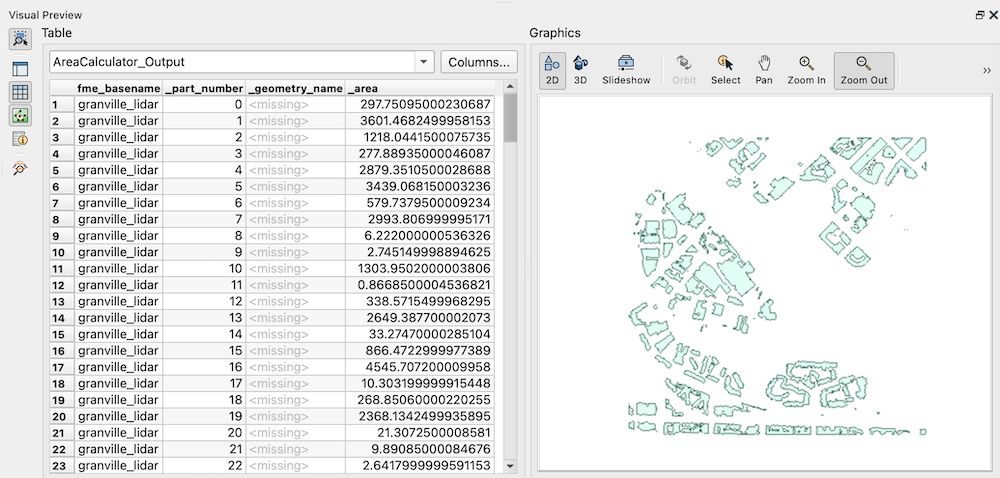Viewport: 1000px width, 478px height.
Task: Click area value 6.222000000536326
Action: click(428, 236)
